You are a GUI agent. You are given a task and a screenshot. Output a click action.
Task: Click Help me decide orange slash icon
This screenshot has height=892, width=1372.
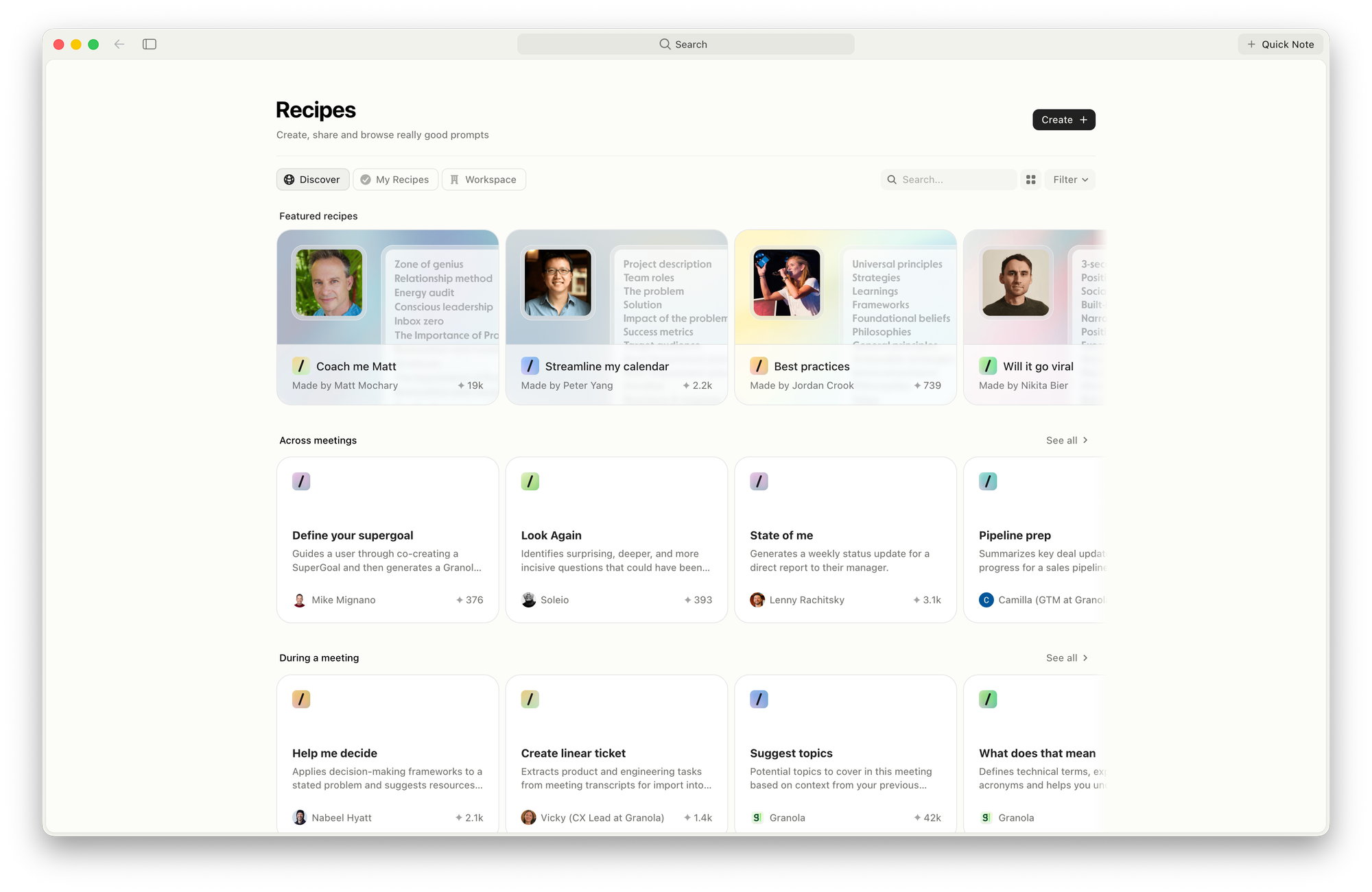click(301, 699)
